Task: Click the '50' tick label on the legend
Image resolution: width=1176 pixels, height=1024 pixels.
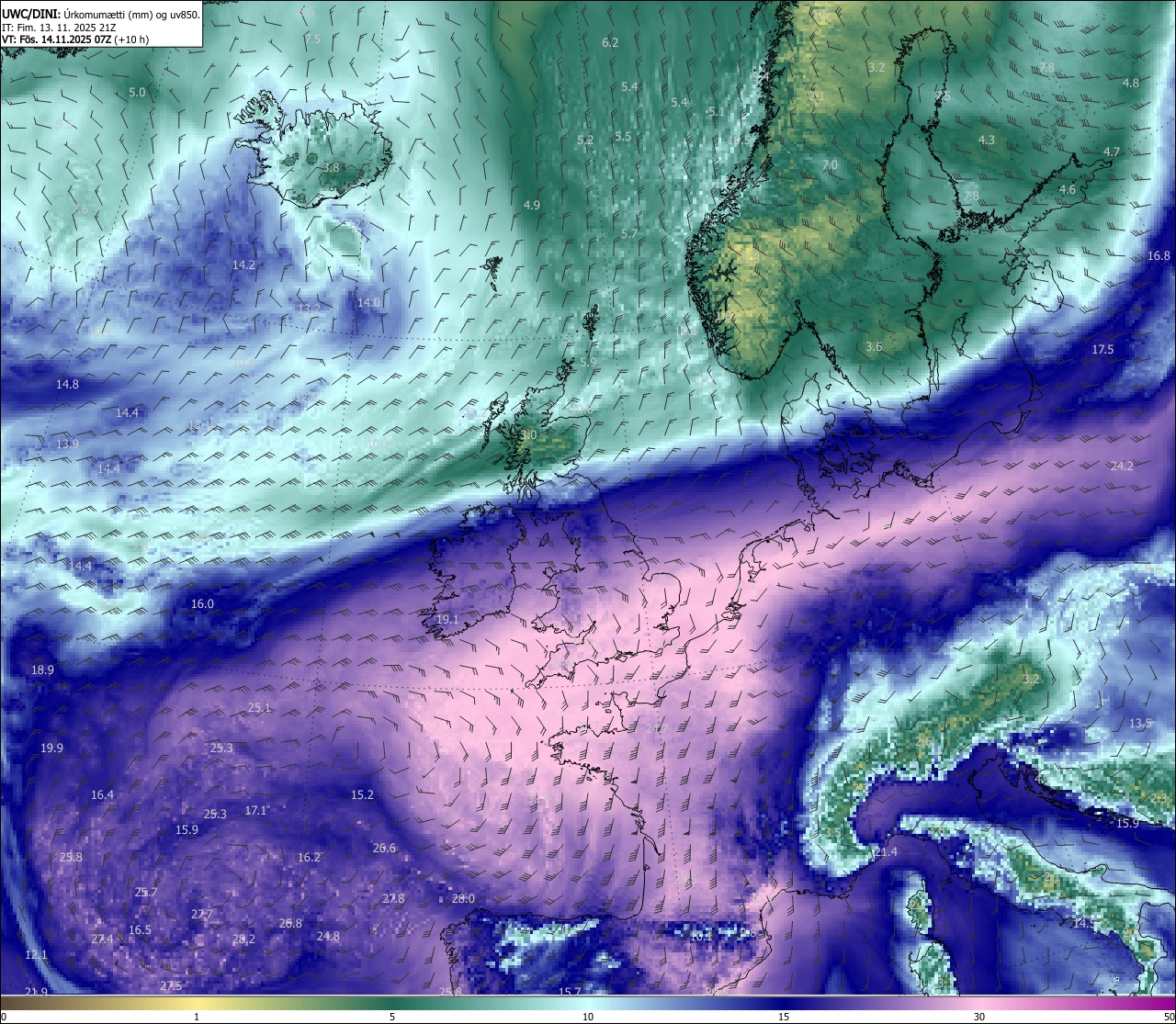Action: point(1169,1017)
